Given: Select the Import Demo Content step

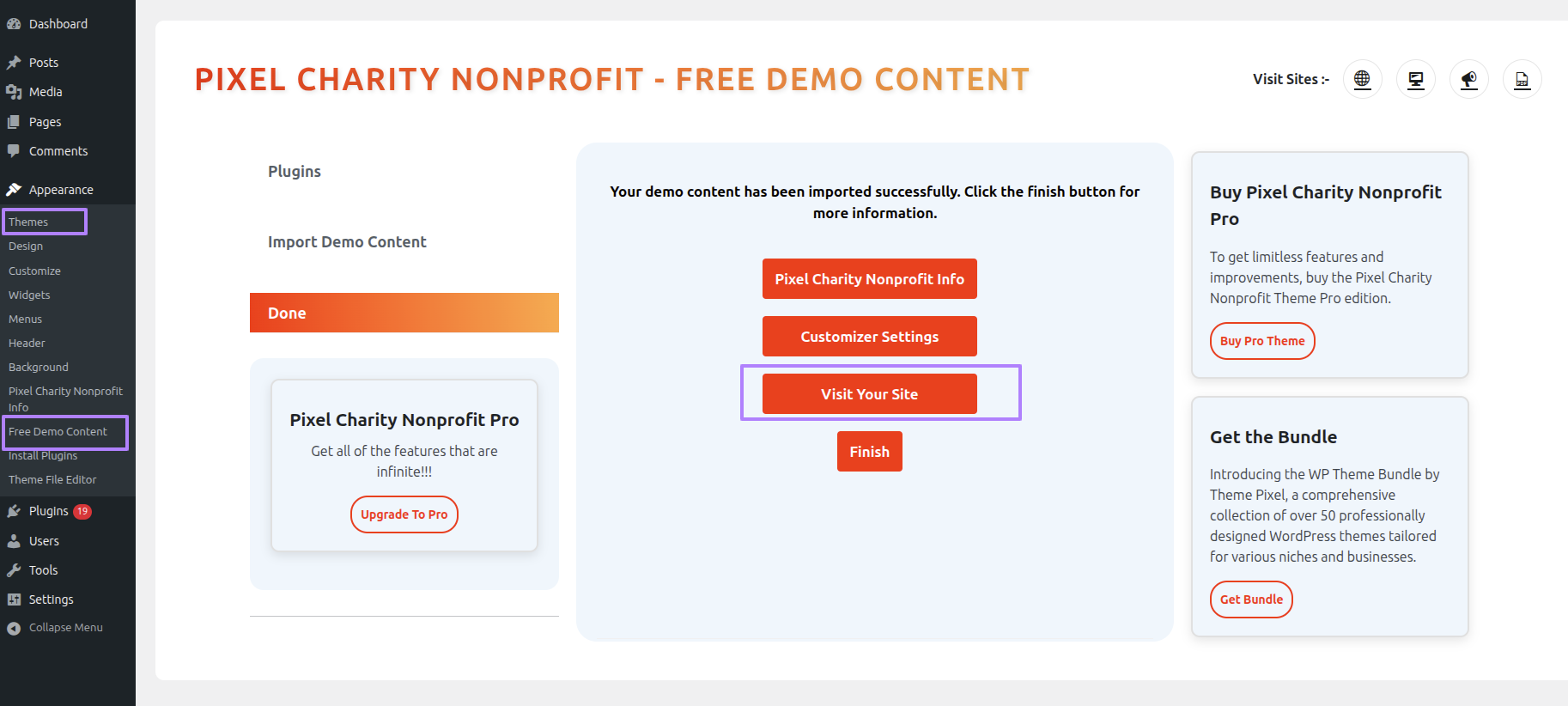Looking at the screenshot, I should click(x=347, y=242).
